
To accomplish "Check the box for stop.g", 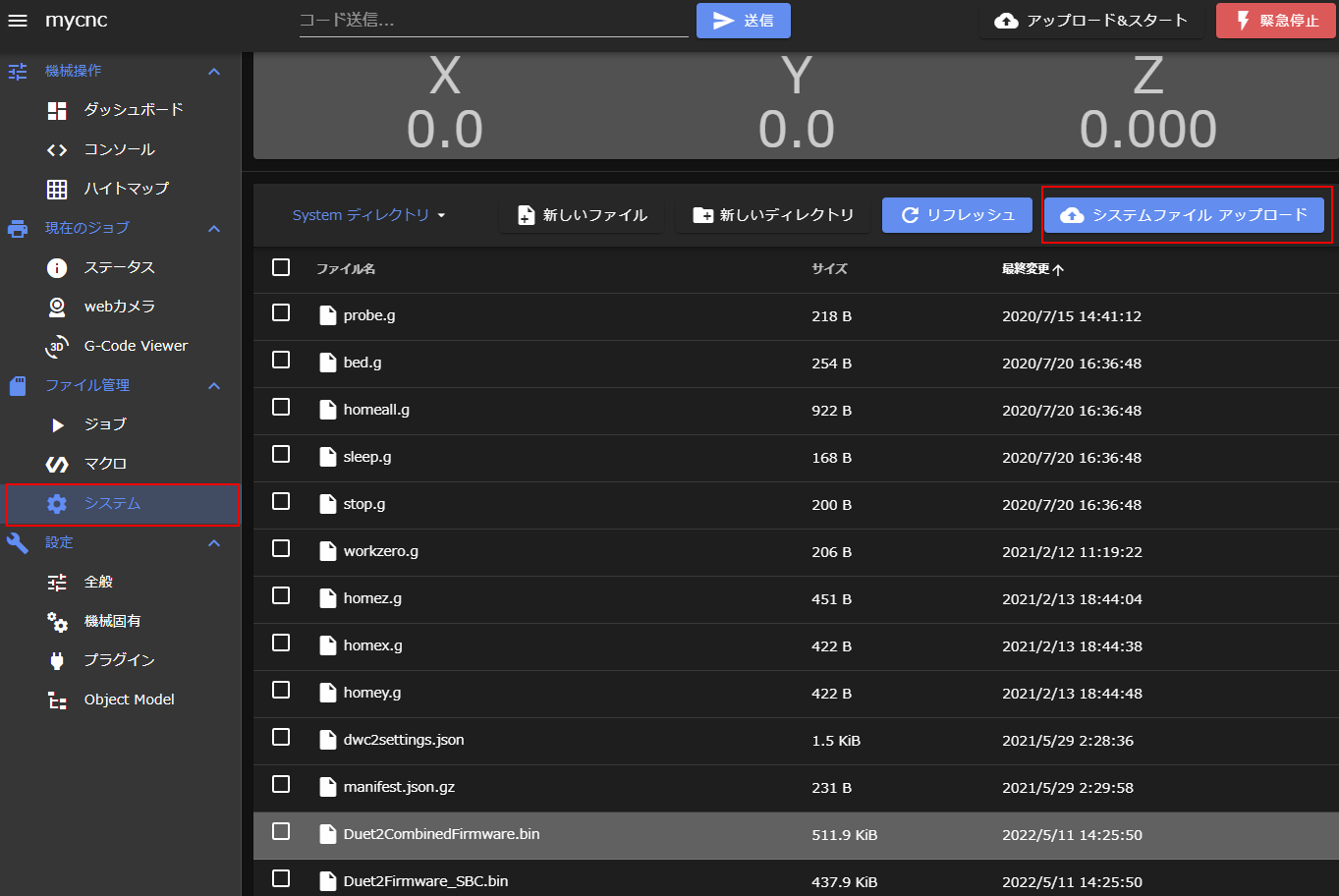I will [x=281, y=501].
